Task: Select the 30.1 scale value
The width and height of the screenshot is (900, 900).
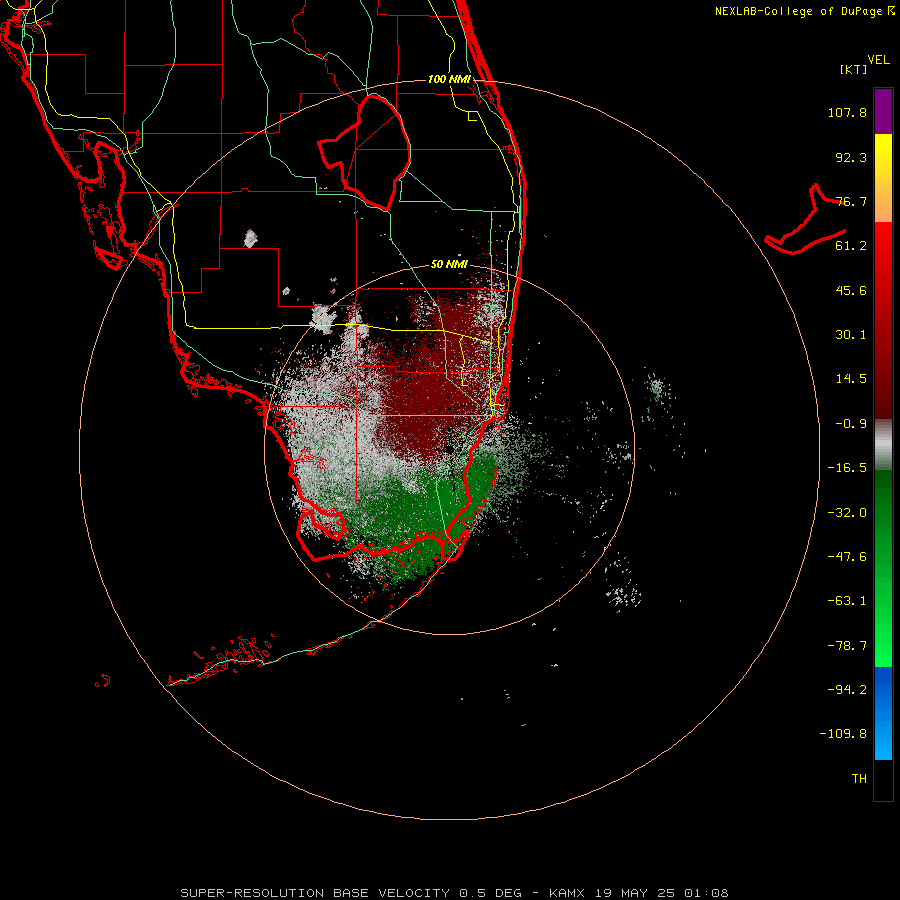Action: pos(851,335)
